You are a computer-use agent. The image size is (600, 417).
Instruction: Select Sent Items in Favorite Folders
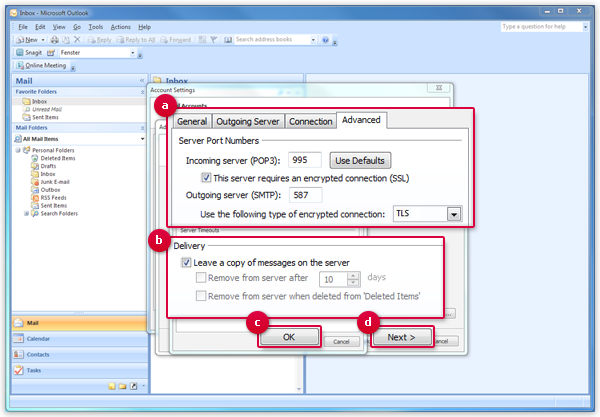tap(45, 117)
